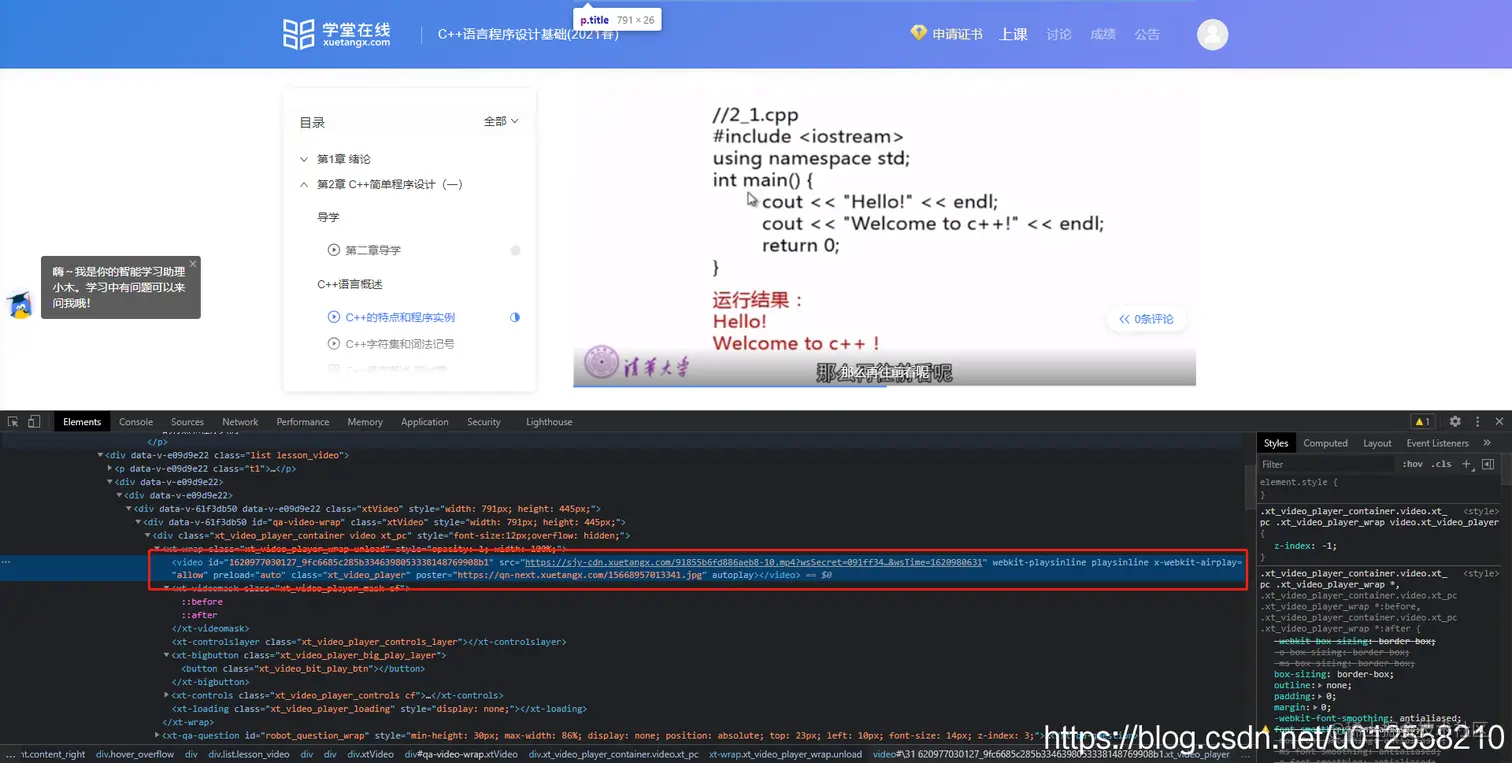
Task: Open the Event Listeners tab
Action: click(1437, 443)
